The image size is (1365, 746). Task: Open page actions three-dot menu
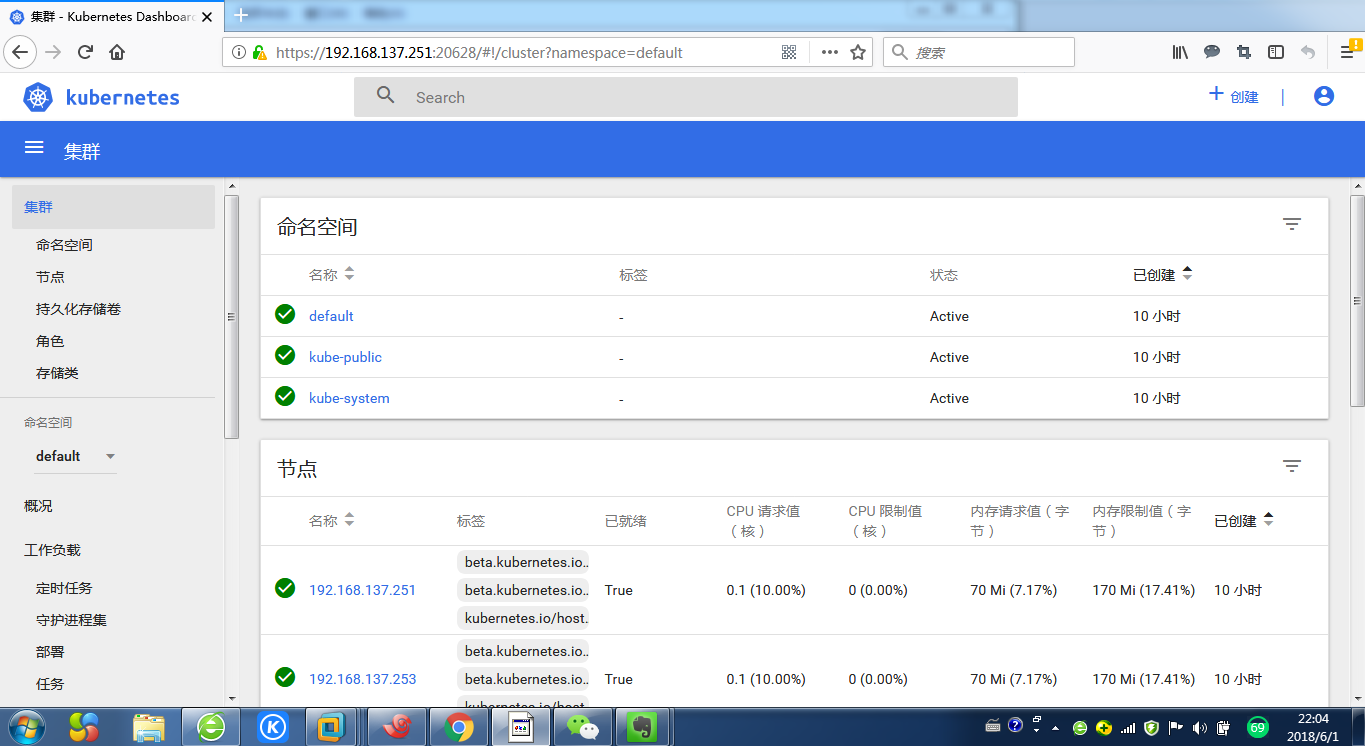click(829, 52)
